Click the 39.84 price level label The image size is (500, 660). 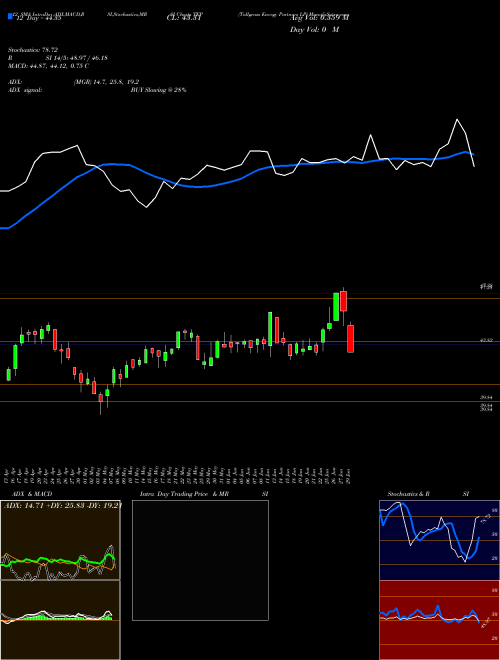(x=487, y=397)
